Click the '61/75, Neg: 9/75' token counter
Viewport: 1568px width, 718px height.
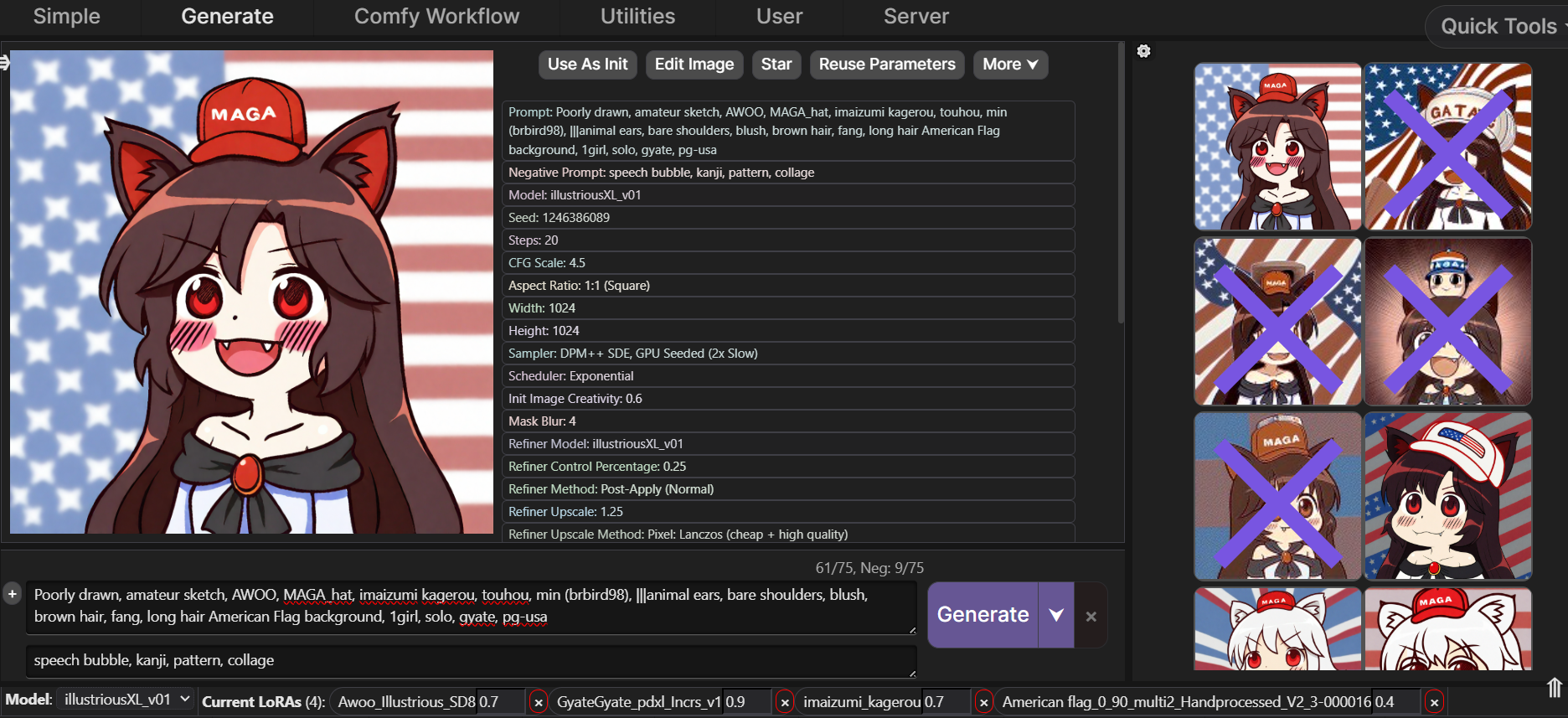(869, 568)
